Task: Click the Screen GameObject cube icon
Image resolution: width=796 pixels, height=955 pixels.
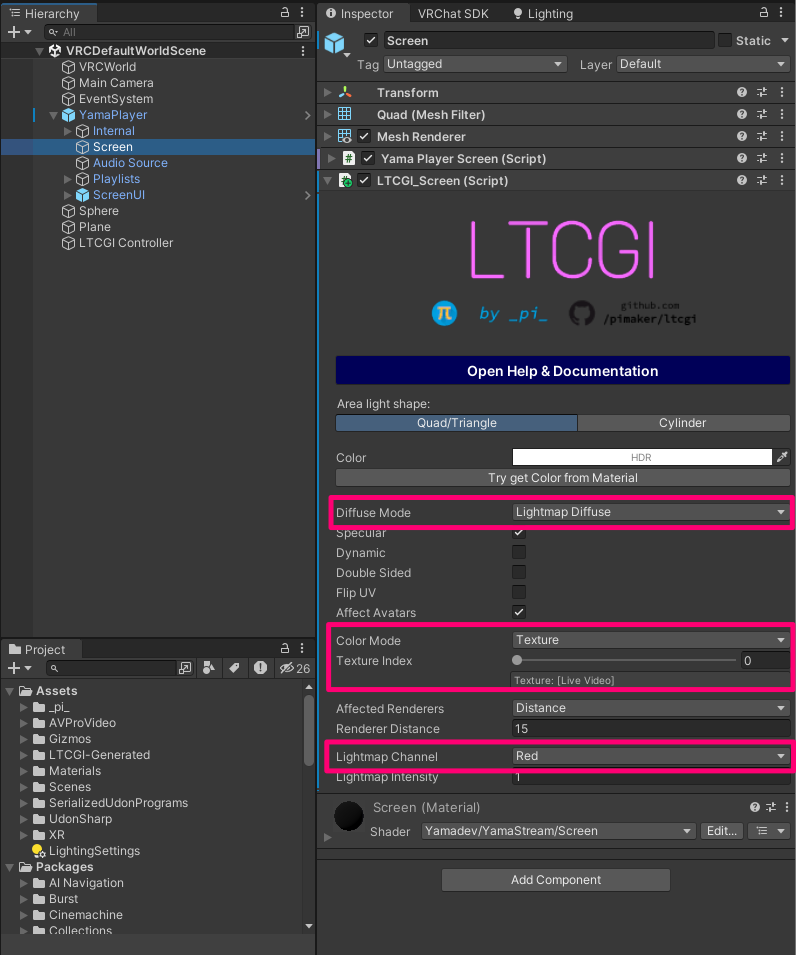Action: point(334,43)
